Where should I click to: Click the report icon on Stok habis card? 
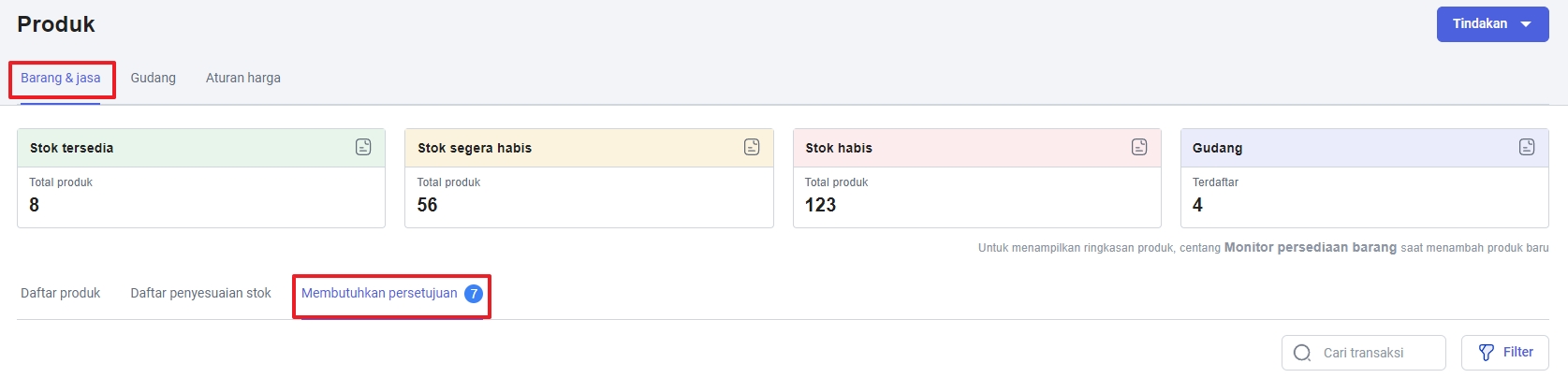tap(1139, 147)
